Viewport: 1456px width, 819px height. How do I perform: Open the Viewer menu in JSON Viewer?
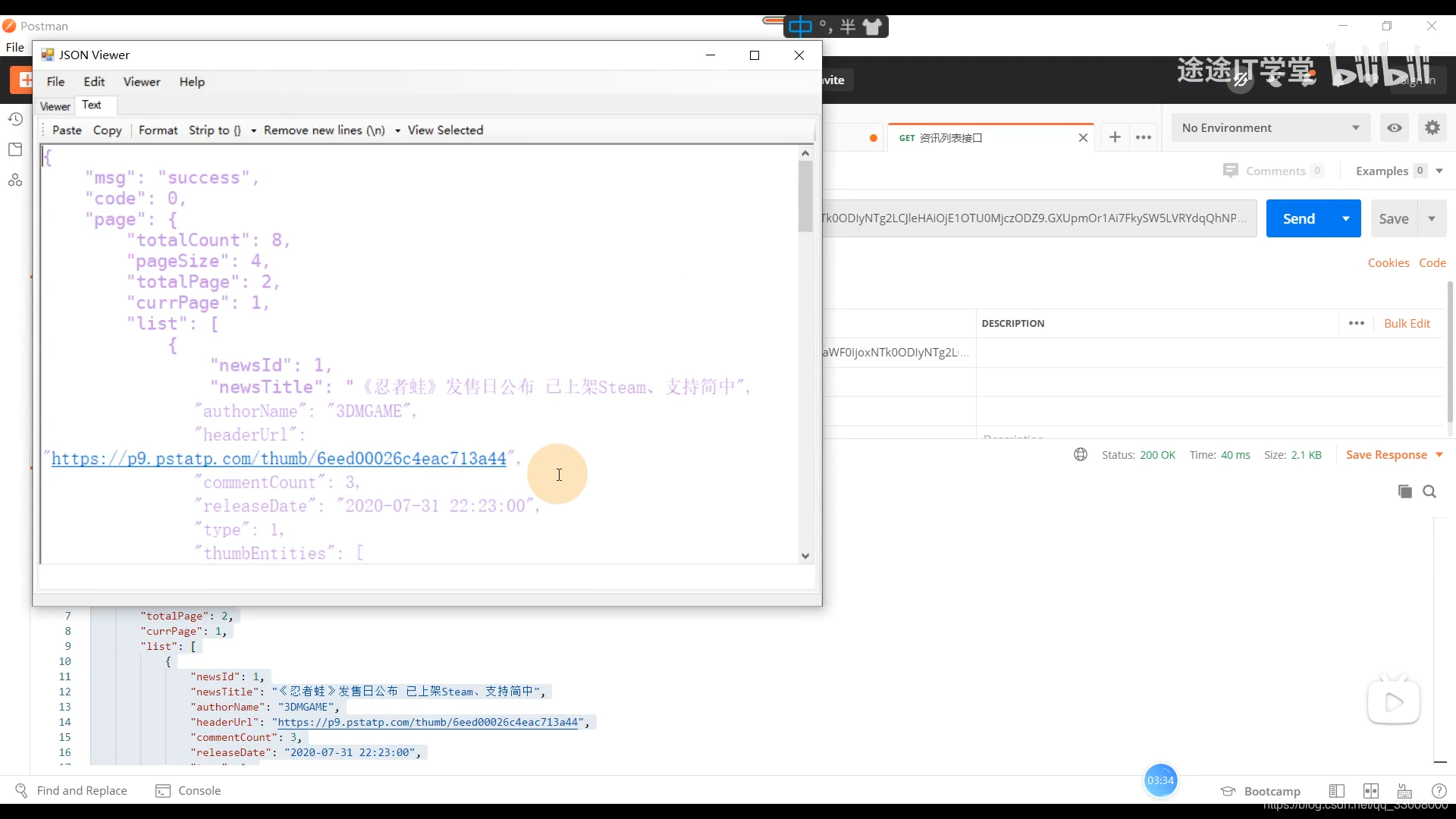pos(142,81)
